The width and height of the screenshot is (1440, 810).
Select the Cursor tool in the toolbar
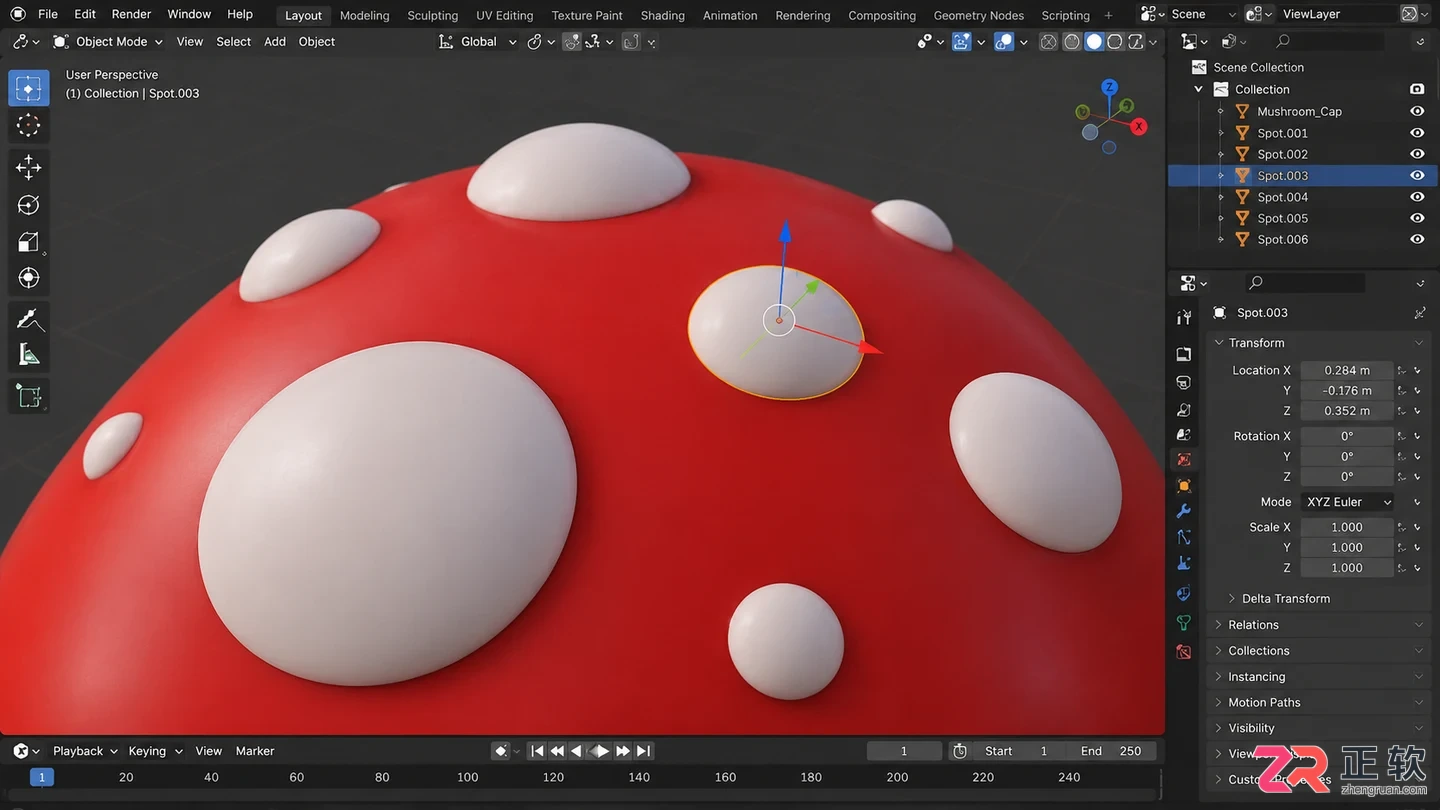click(29, 125)
